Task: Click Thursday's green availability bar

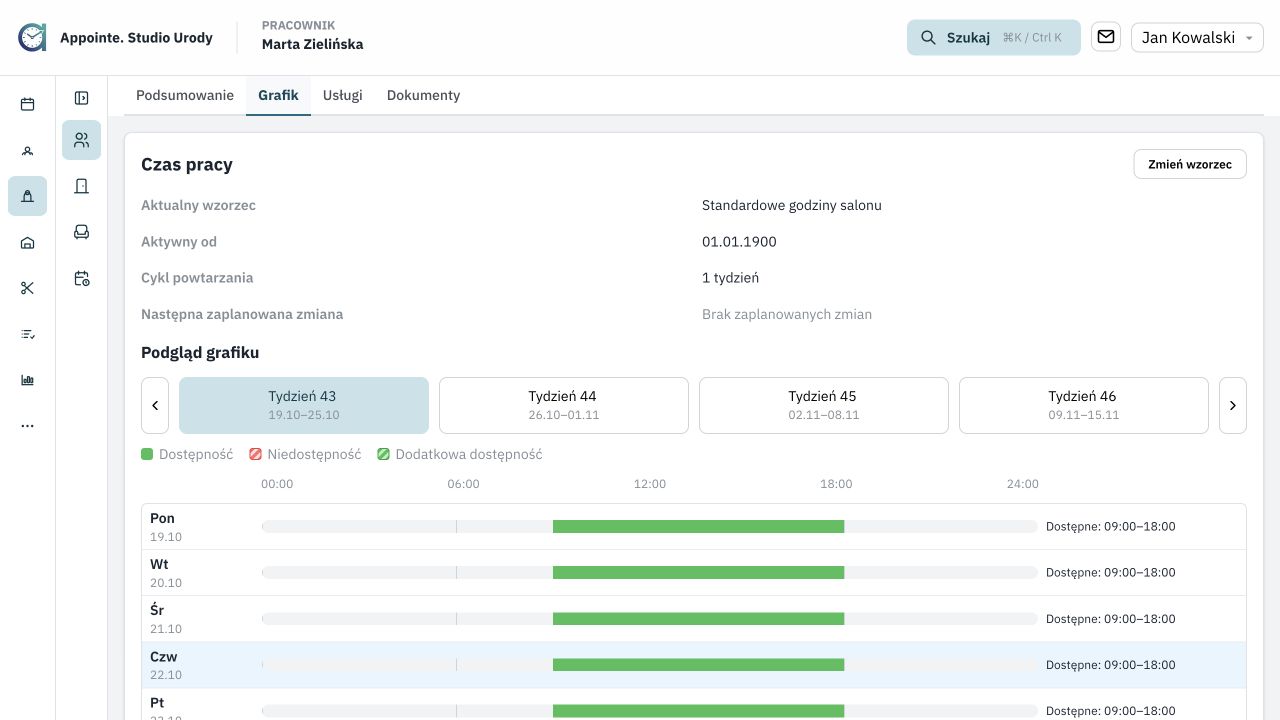Action: point(699,664)
